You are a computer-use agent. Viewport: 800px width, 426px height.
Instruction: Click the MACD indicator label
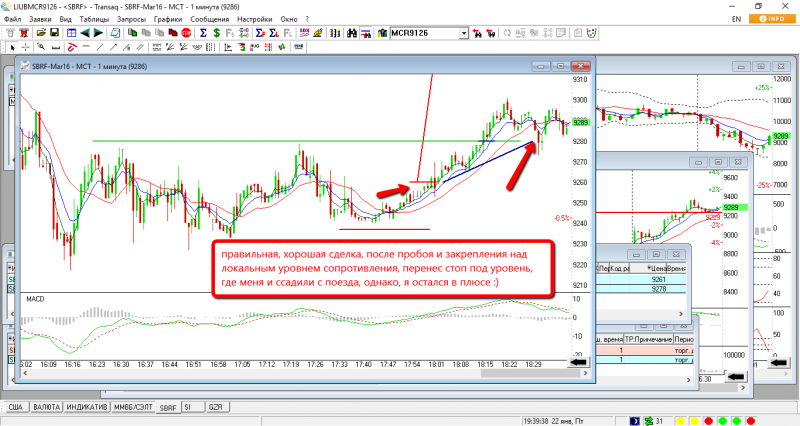point(35,299)
